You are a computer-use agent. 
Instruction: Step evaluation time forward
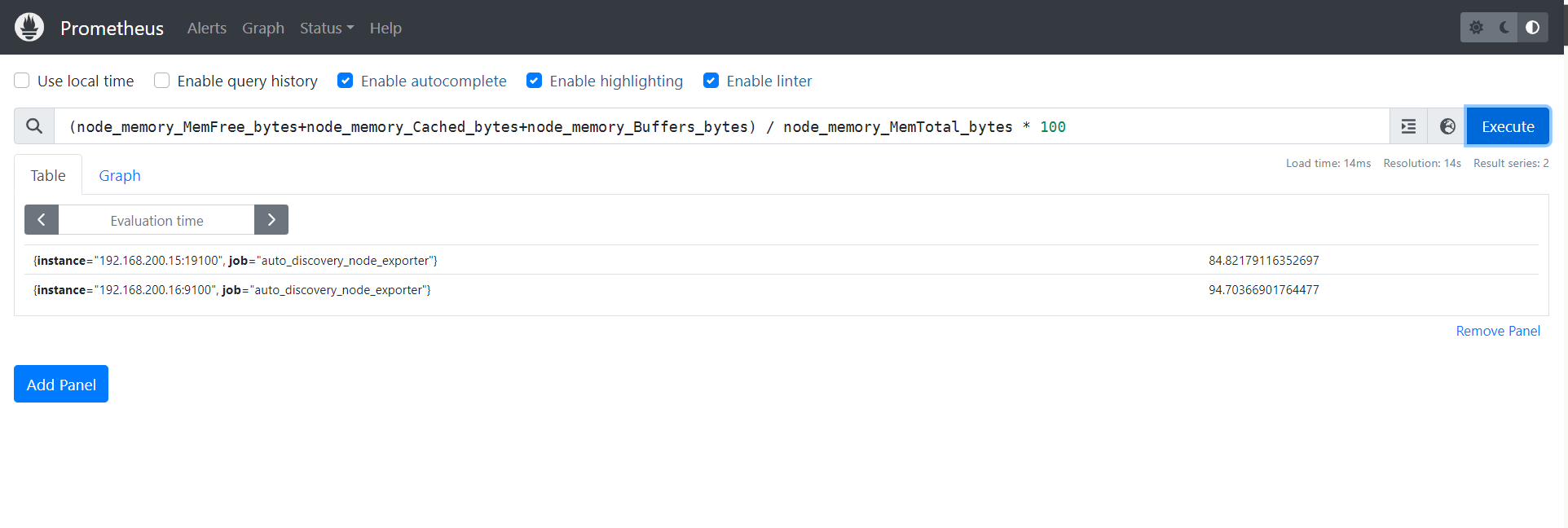271,220
